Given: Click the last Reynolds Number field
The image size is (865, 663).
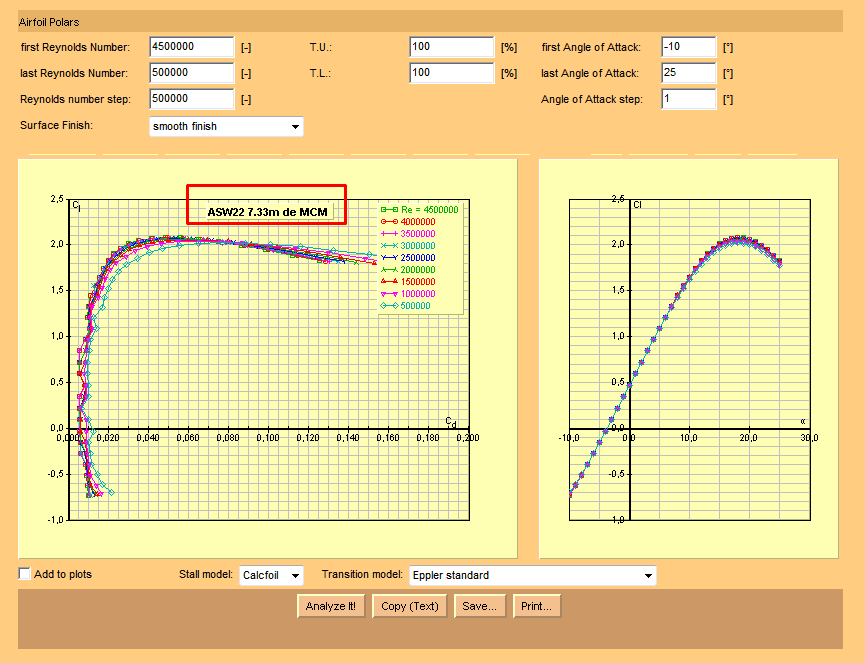Looking at the screenshot, I should coord(191,73).
